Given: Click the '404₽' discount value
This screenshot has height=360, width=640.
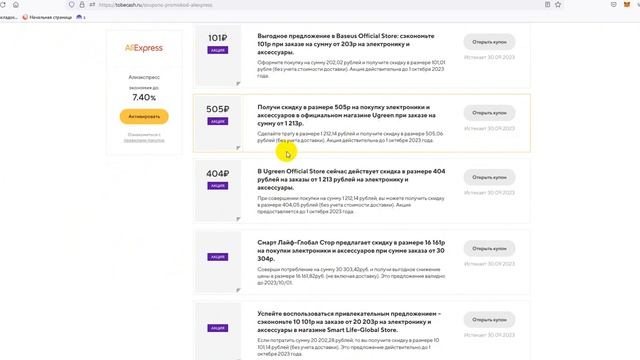Looking at the screenshot, I should coord(218,173).
